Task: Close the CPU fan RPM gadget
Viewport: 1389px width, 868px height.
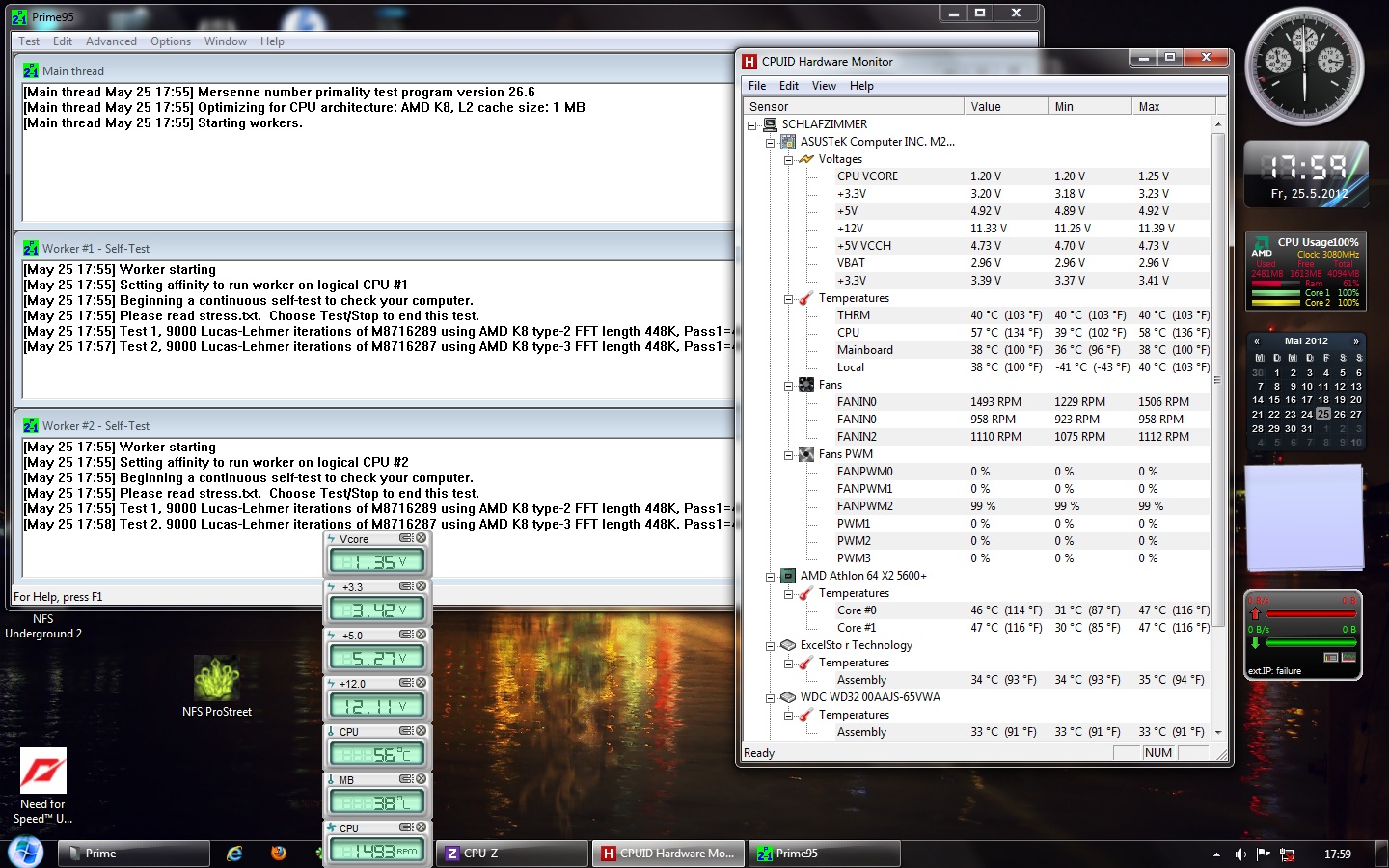Action: (x=421, y=827)
